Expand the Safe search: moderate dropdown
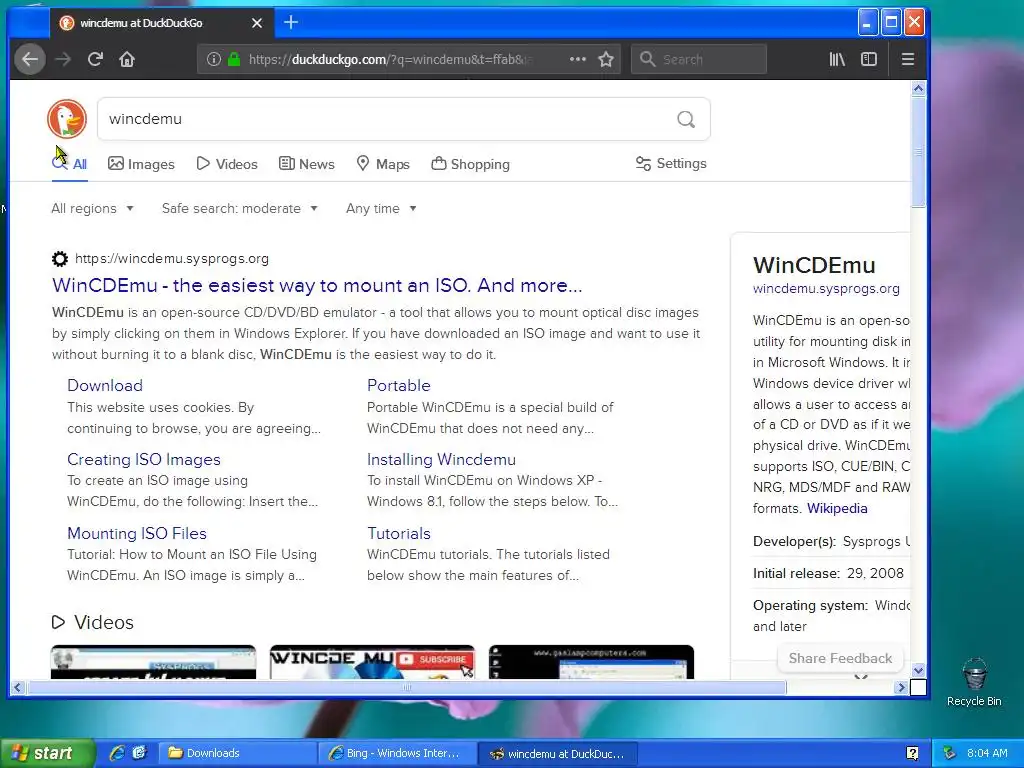Image resolution: width=1024 pixels, height=768 pixels. tap(240, 208)
